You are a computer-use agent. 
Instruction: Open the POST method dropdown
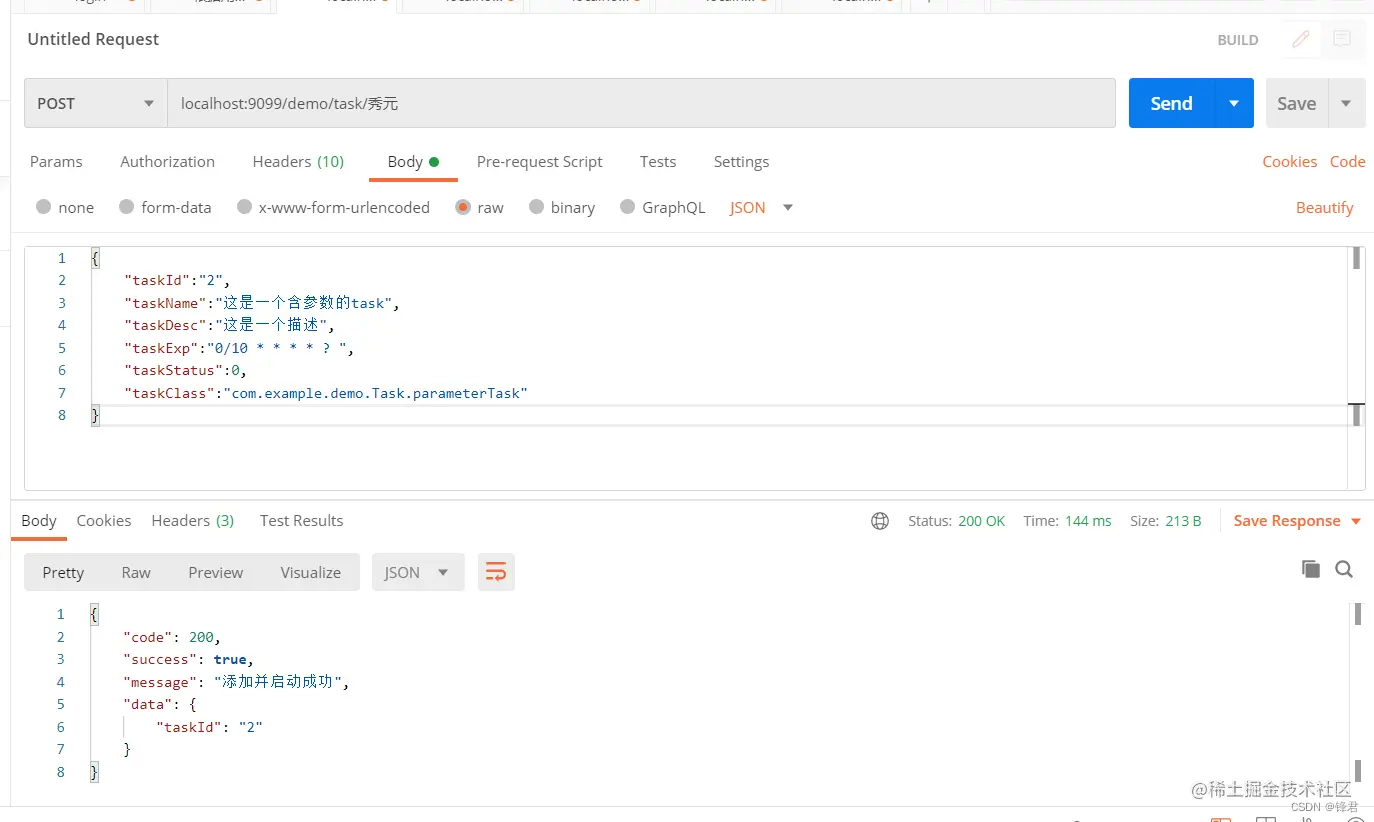tap(96, 103)
